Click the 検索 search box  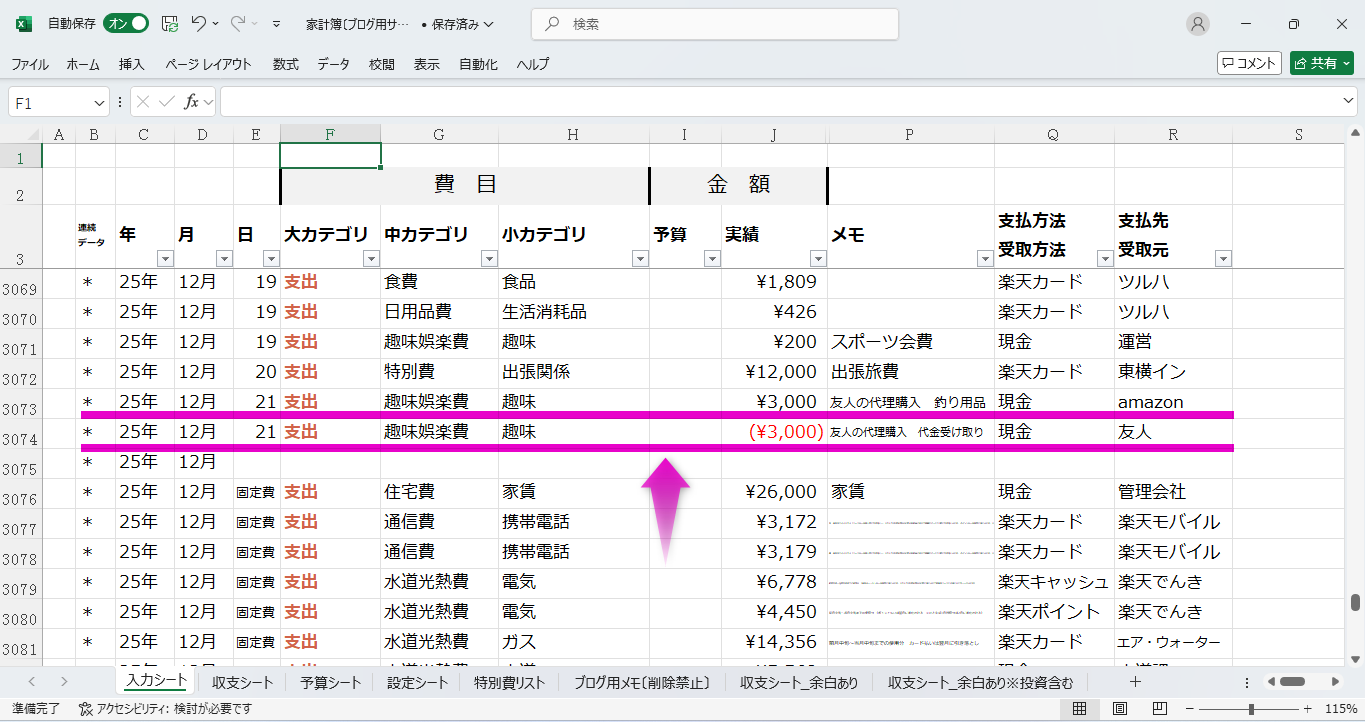coord(715,24)
